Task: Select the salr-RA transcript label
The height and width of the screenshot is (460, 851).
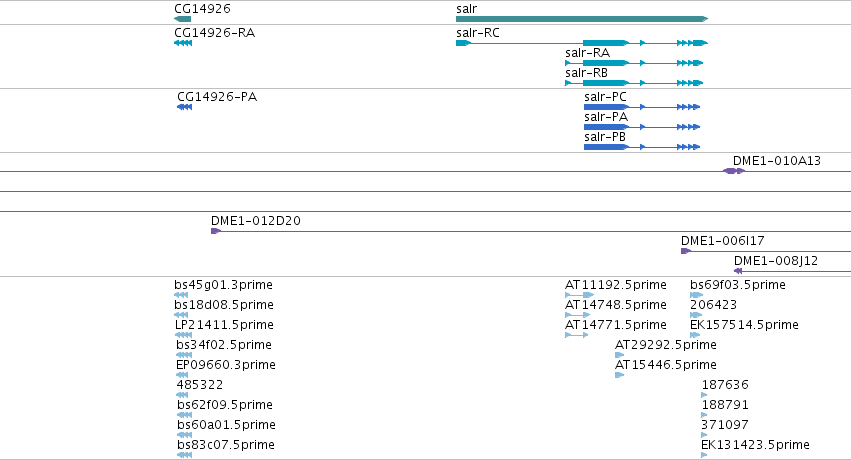Action: [x=587, y=53]
